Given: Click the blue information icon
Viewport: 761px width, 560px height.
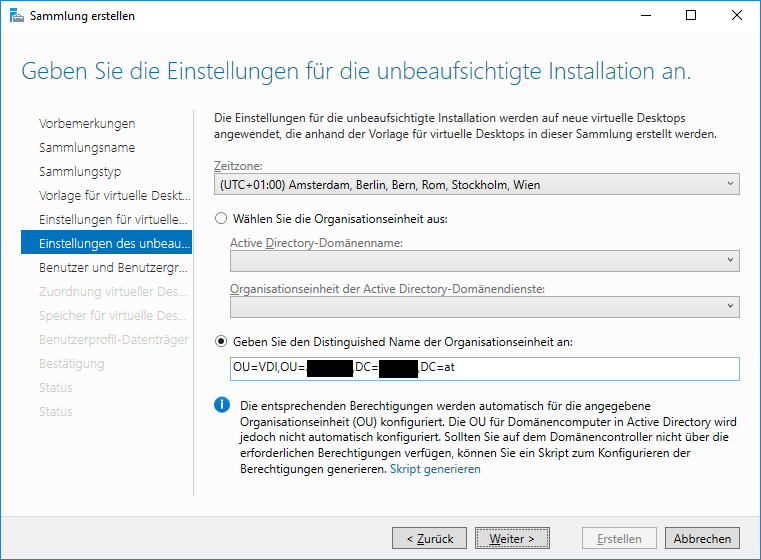Looking at the screenshot, I should 222,404.
